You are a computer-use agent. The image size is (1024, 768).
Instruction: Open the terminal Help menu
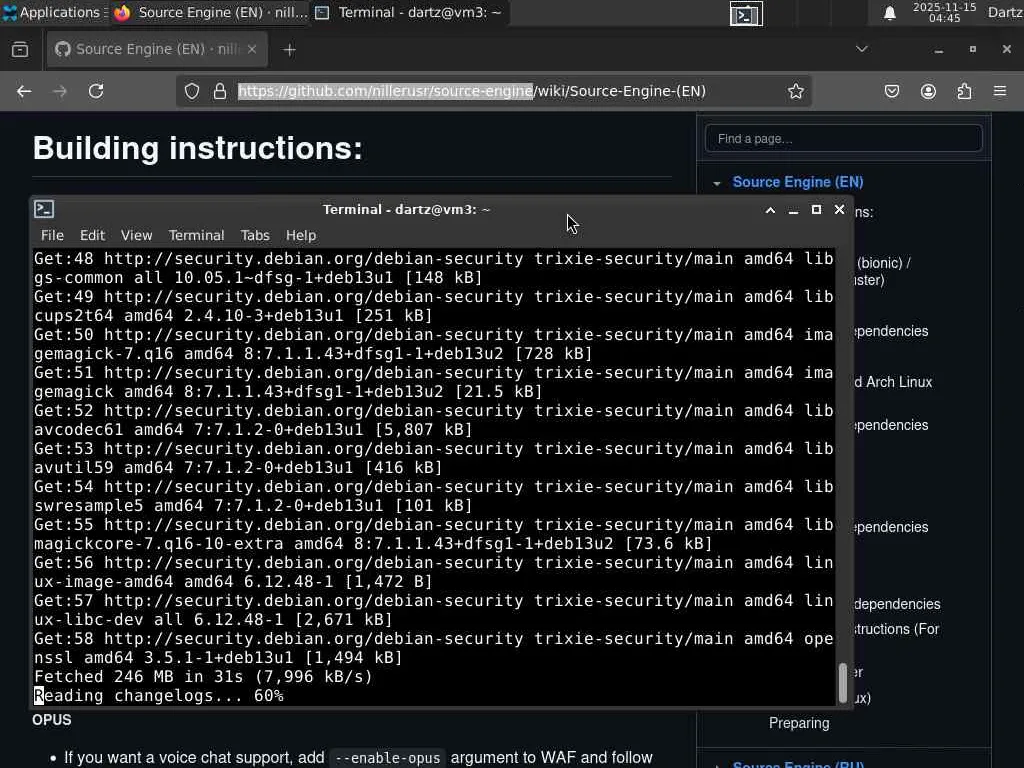coord(300,235)
